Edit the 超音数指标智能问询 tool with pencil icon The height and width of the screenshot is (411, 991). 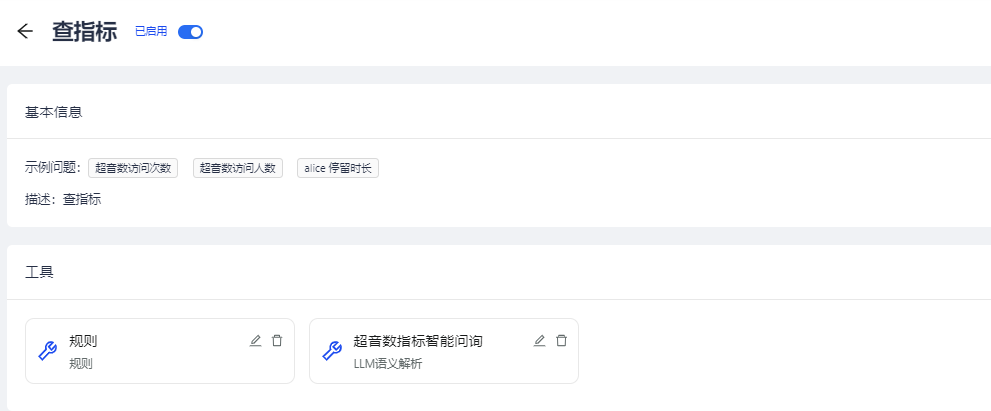pyautogui.click(x=539, y=341)
